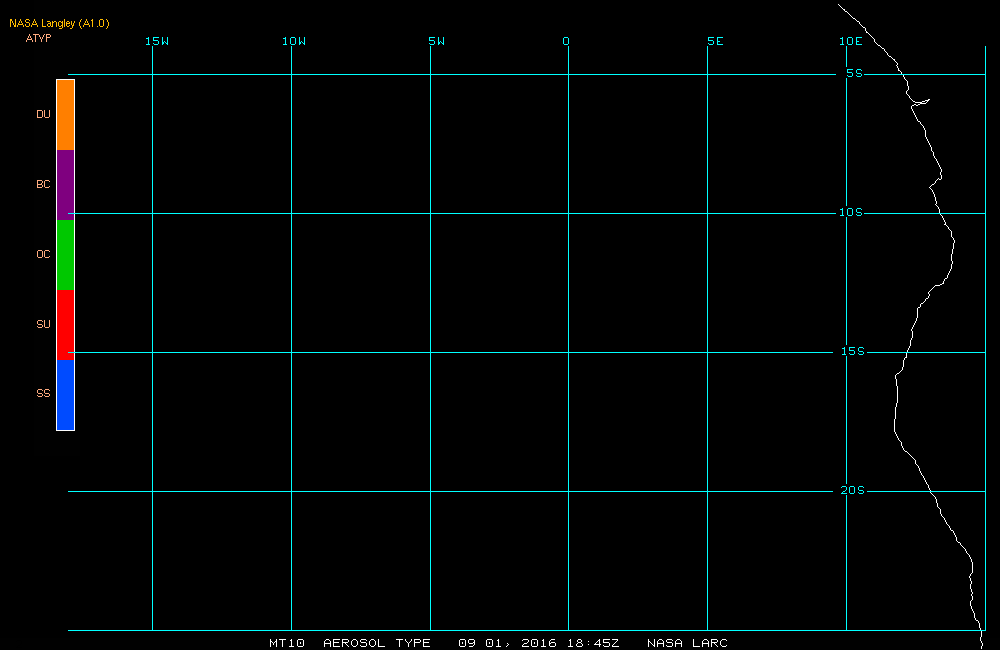Click the 10S latitude label
Screen dimensions: 1000x650
pyautogui.click(x=851, y=212)
